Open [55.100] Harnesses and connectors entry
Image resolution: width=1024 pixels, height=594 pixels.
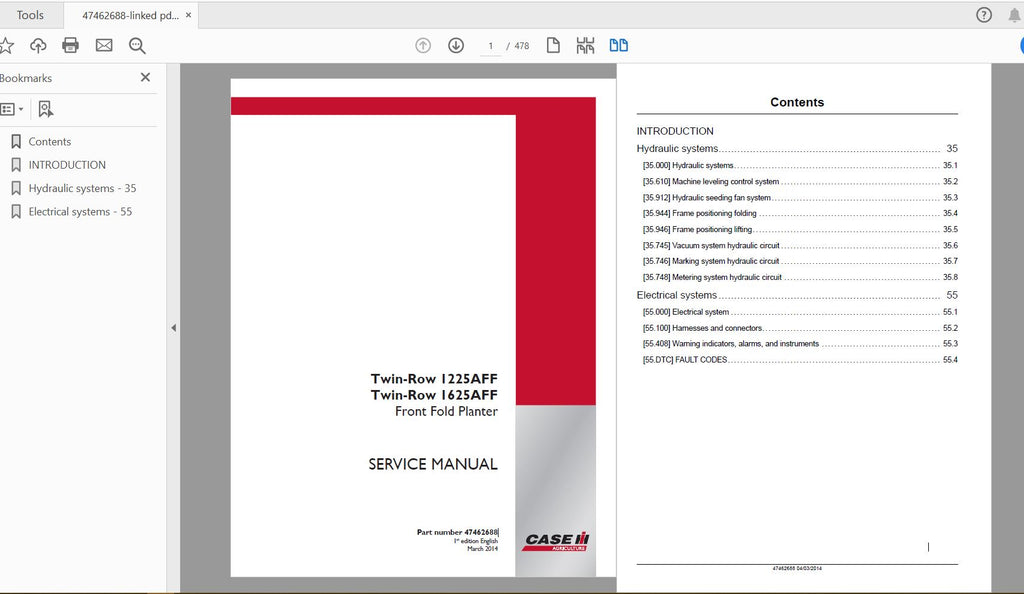click(x=800, y=328)
